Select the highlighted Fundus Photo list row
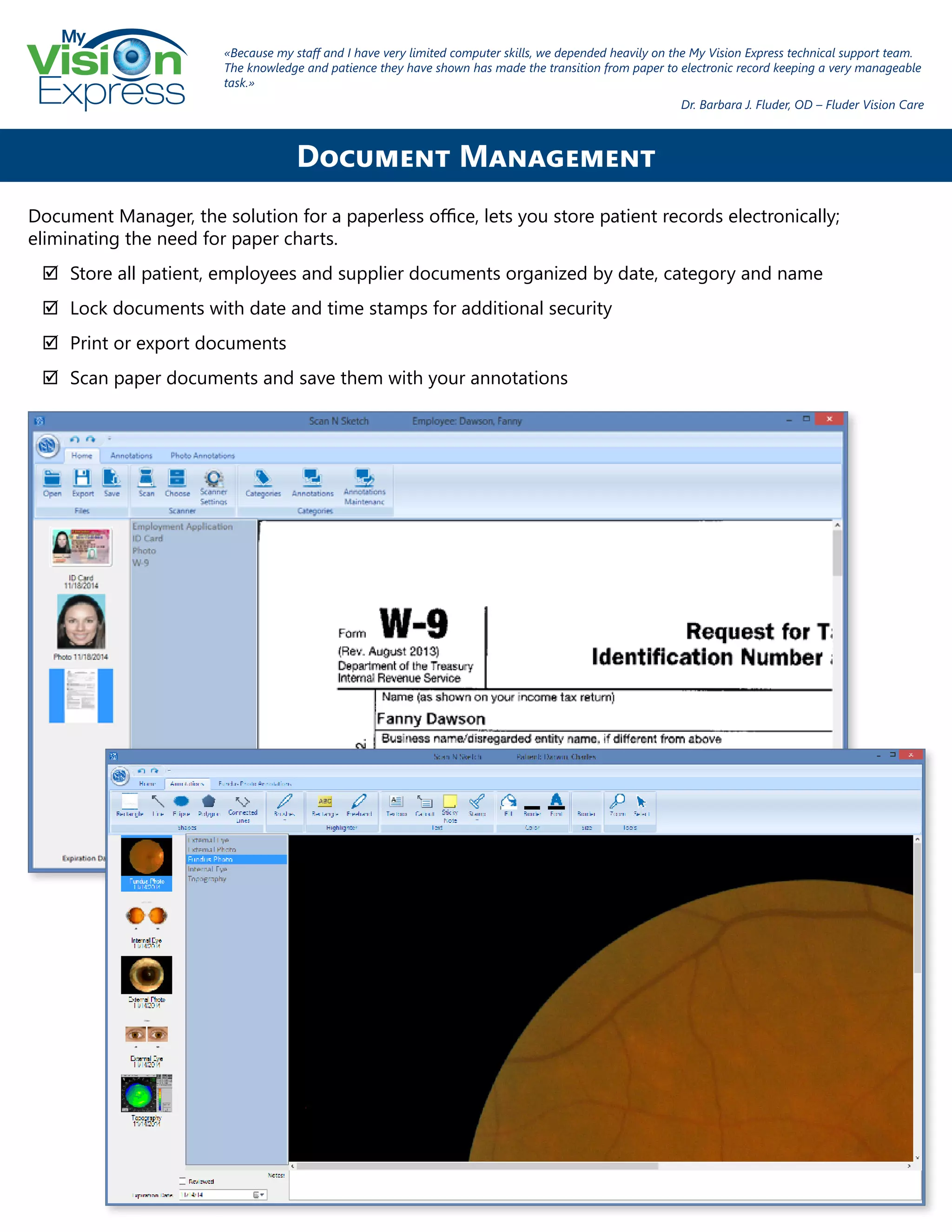 (236, 859)
